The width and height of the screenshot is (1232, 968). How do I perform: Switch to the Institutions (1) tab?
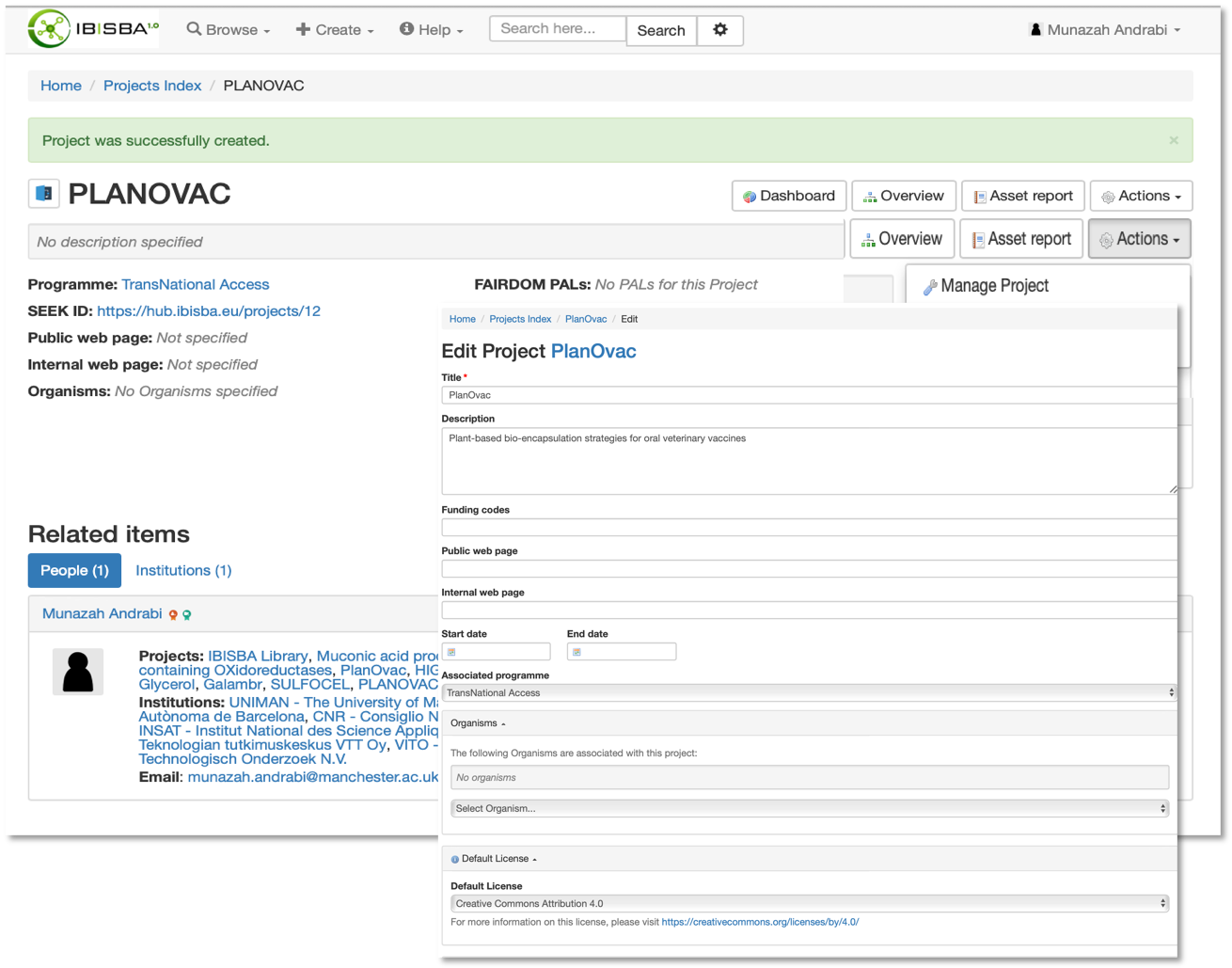coord(183,570)
